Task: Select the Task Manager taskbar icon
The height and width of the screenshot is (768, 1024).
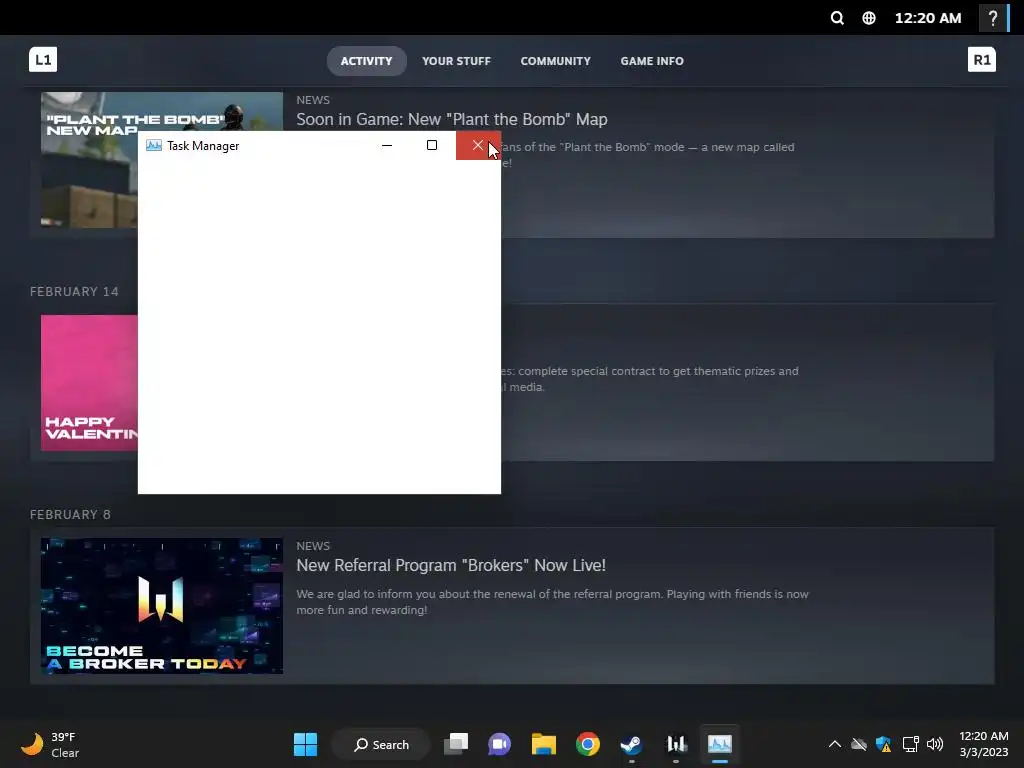Action: (x=720, y=744)
